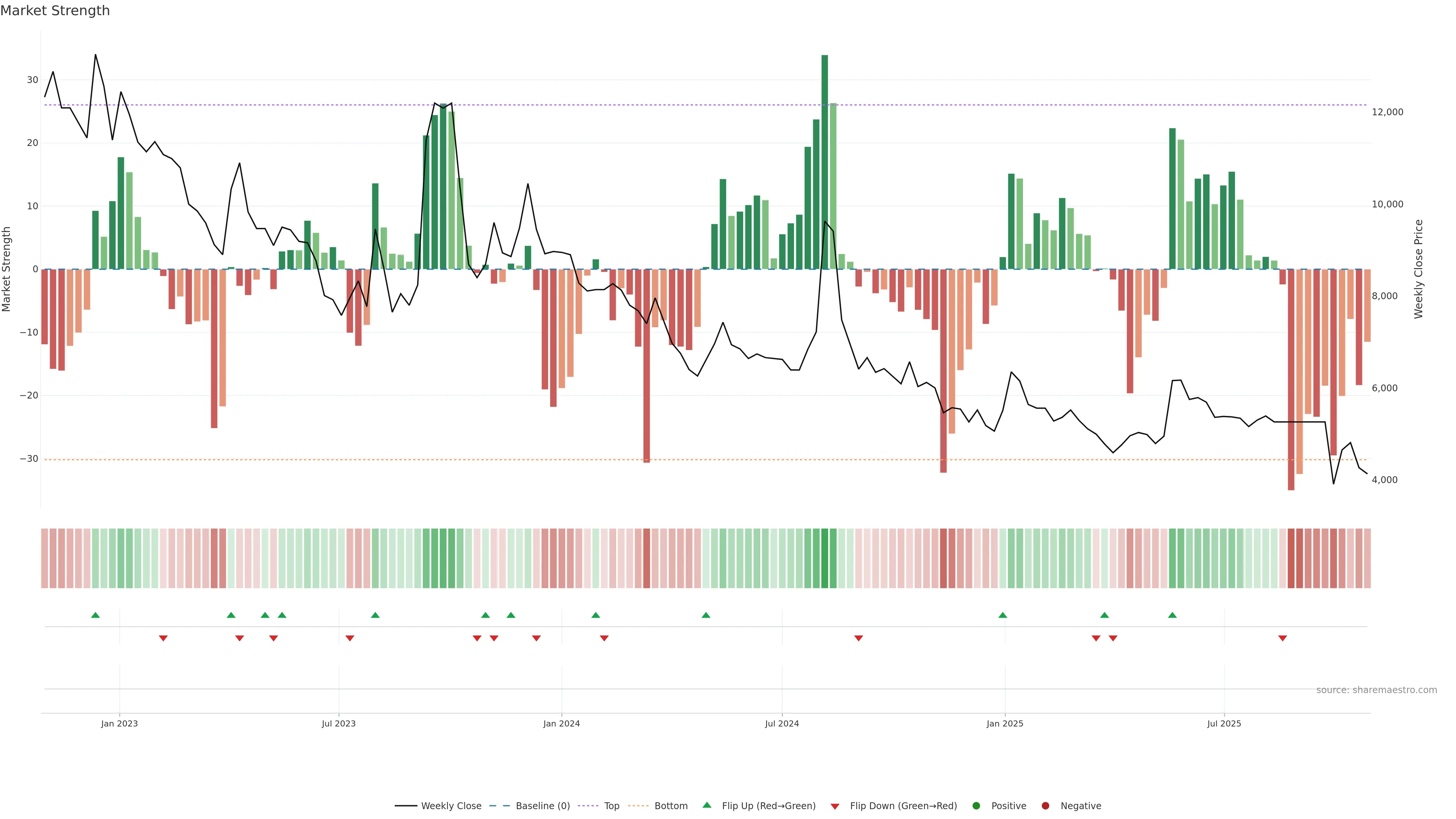The height and width of the screenshot is (819, 1456).
Task: Click the first red flip-down triangle marker
Action: [163, 638]
